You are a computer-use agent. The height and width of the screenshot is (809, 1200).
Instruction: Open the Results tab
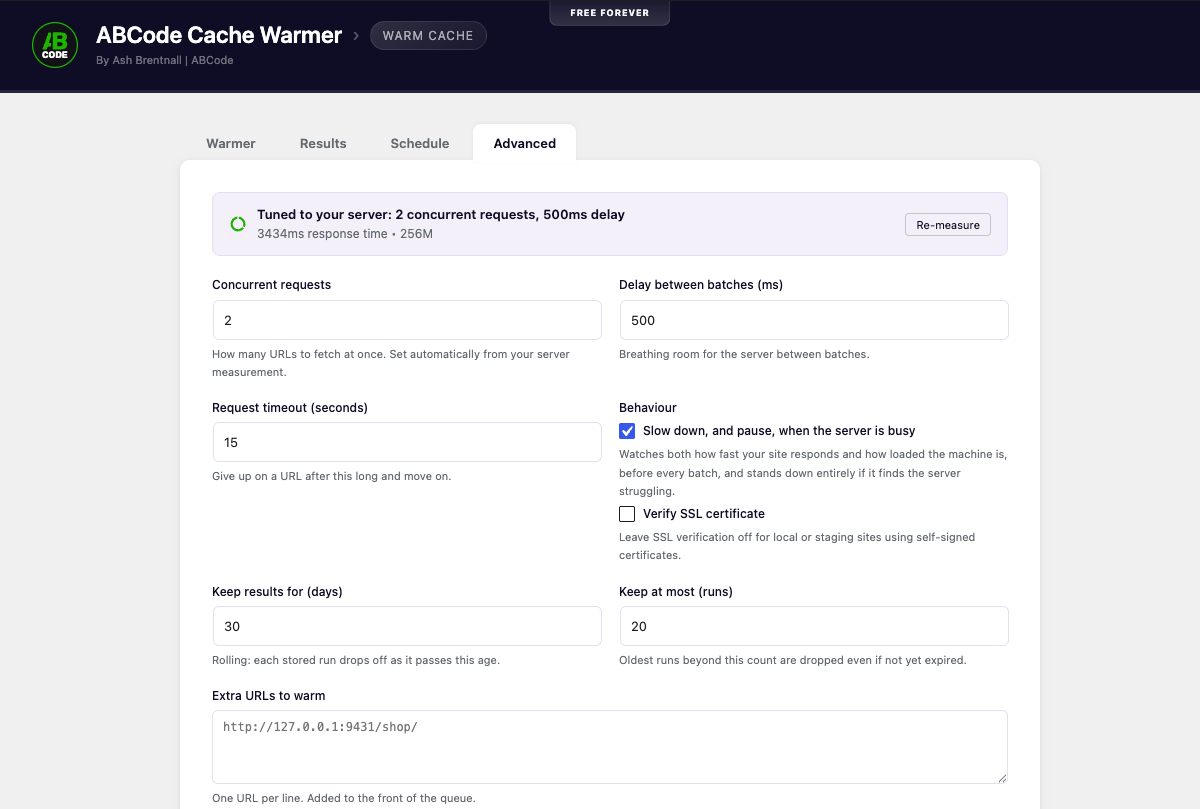(x=323, y=143)
